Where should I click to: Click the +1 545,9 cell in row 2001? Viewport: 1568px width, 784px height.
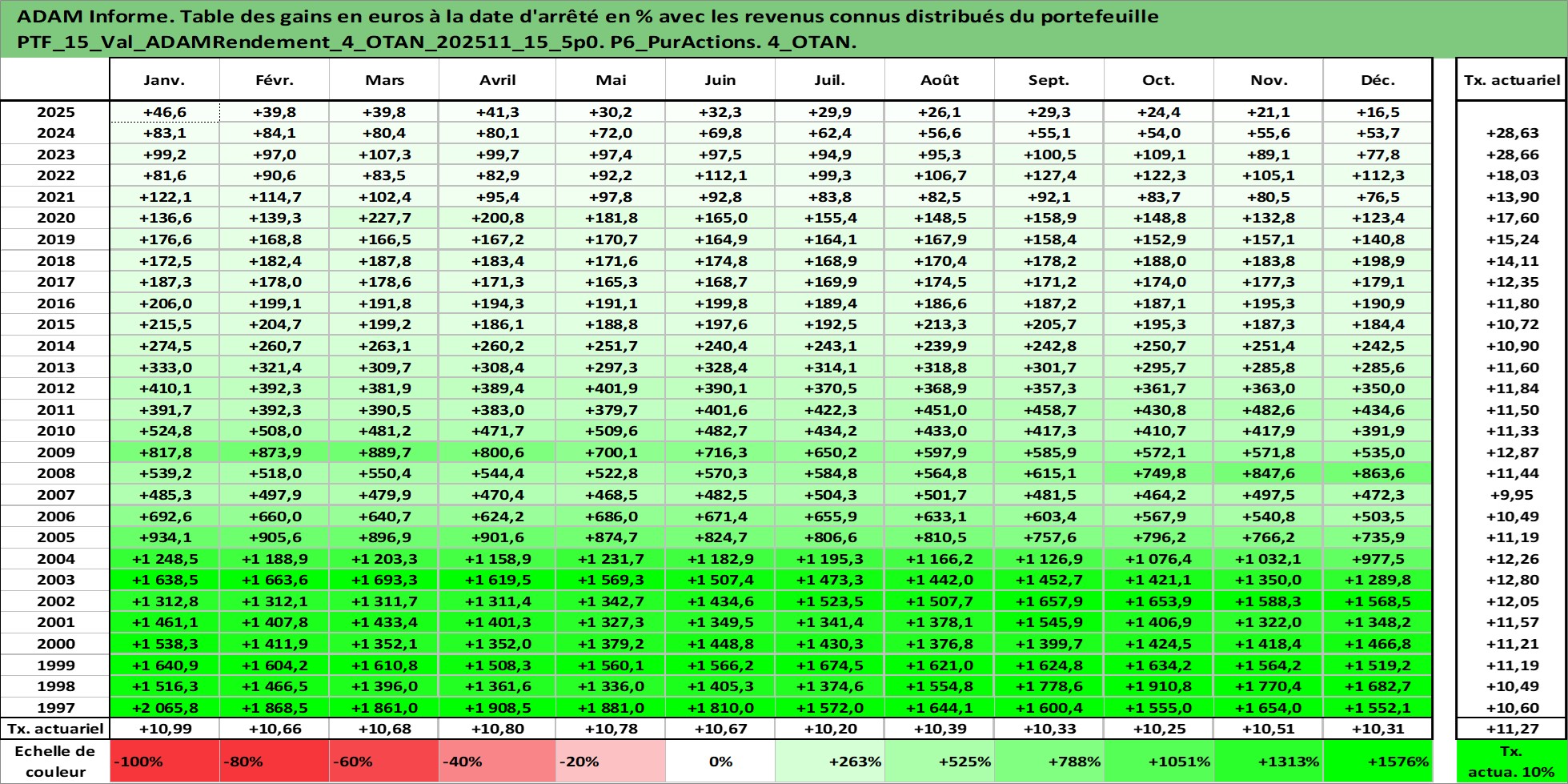[1049, 622]
